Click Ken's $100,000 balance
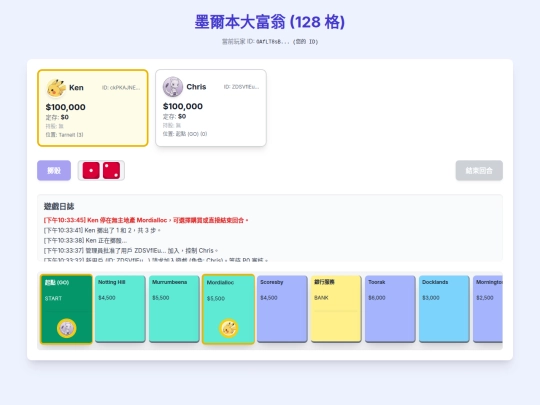Viewport: 540px width, 405px height. click(x=65, y=107)
